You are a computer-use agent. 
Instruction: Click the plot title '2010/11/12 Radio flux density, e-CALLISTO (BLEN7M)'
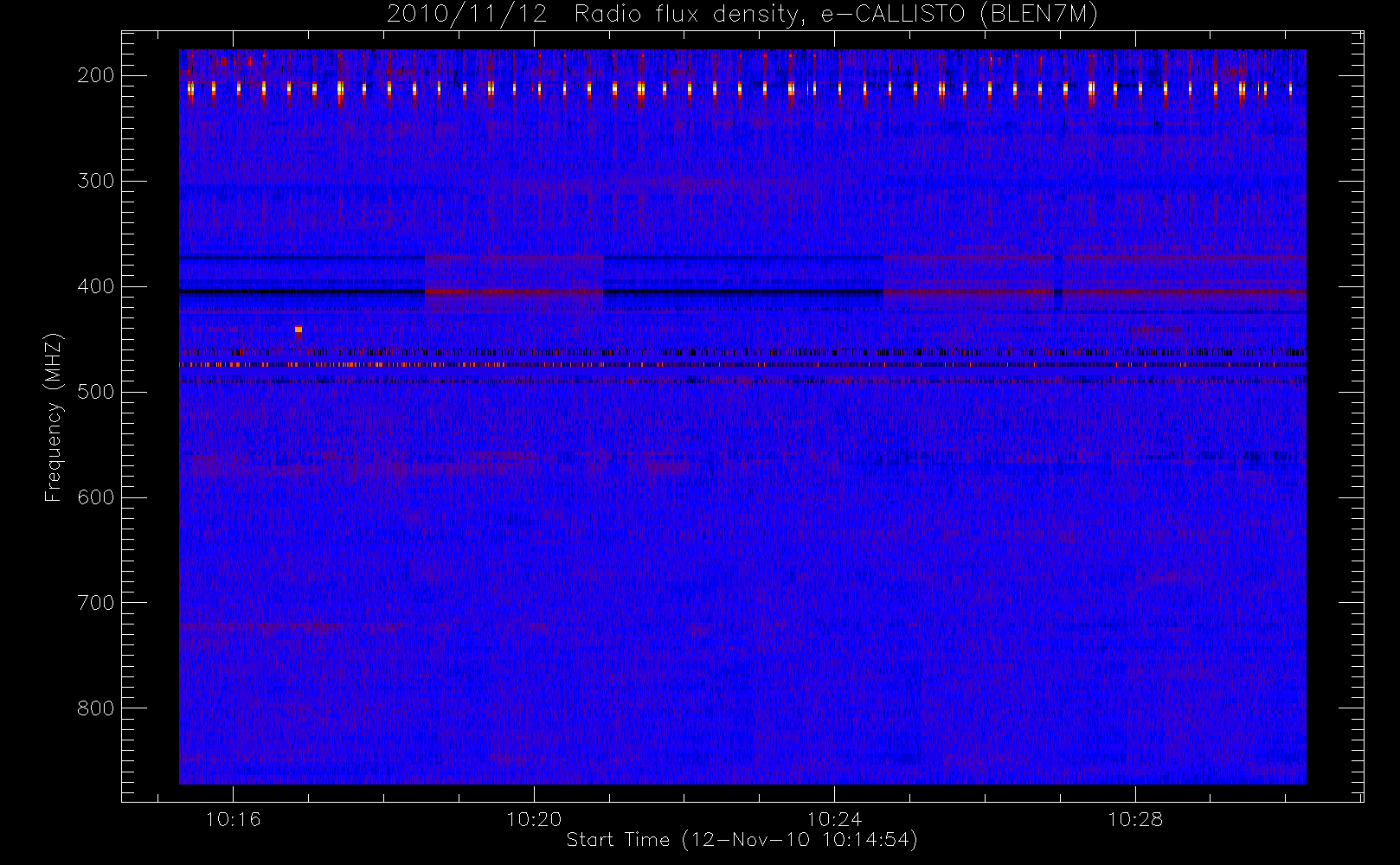tap(742, 14)
